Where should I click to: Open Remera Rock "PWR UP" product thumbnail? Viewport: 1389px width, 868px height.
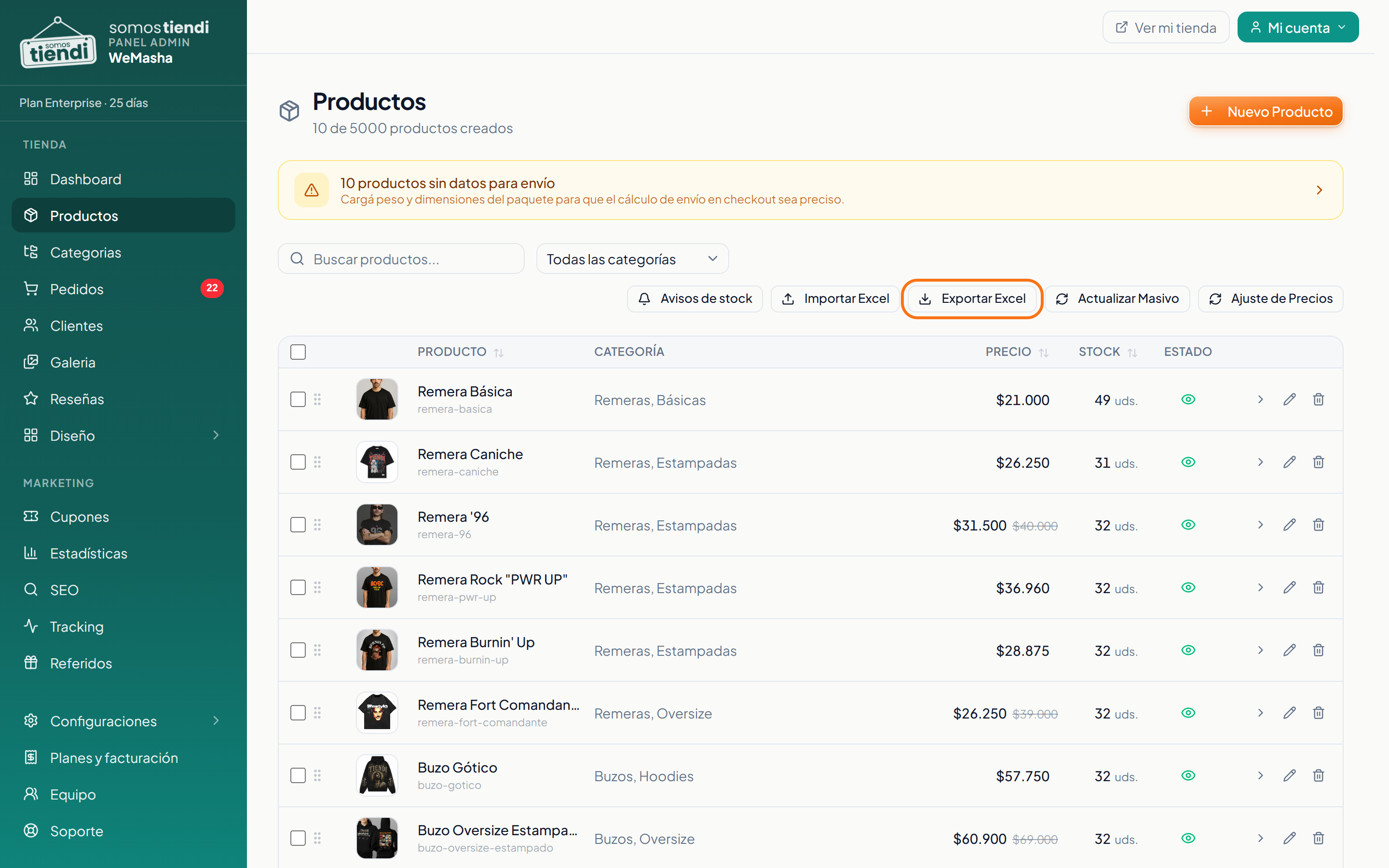coord(377,587)
